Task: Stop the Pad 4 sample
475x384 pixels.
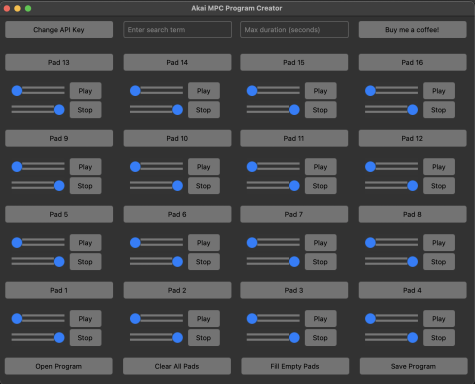Action: (x=439, y=338)
